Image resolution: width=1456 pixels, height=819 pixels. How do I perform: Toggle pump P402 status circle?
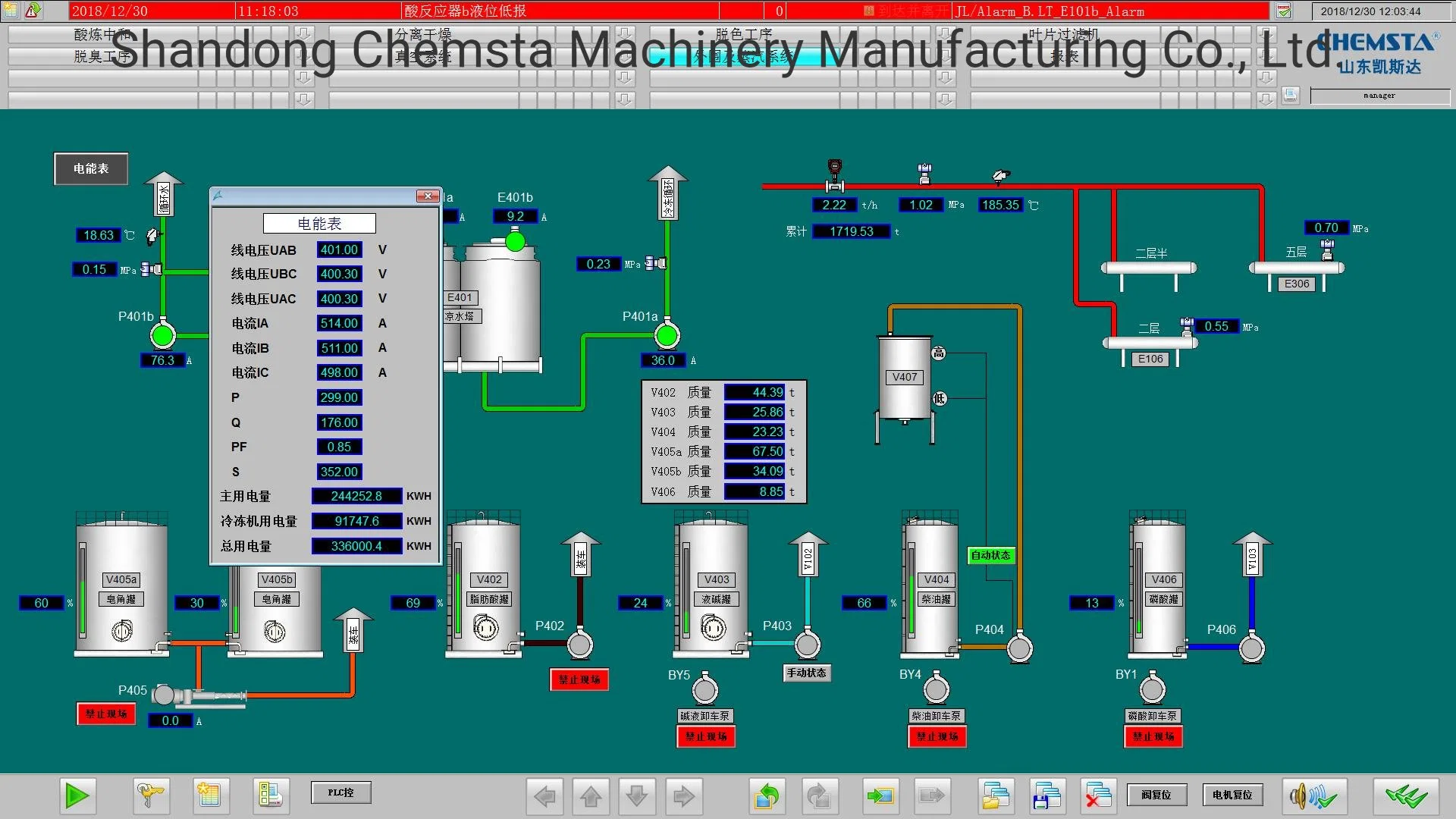click(580, 645)
